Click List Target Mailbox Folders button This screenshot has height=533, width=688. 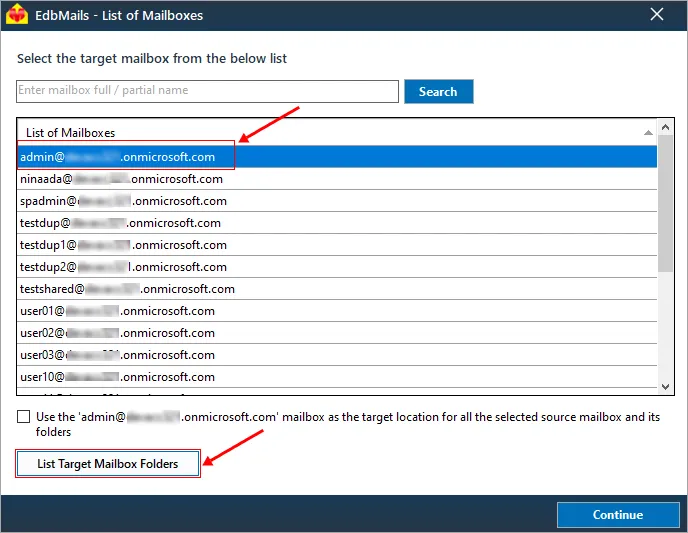(x=108, y=464)
